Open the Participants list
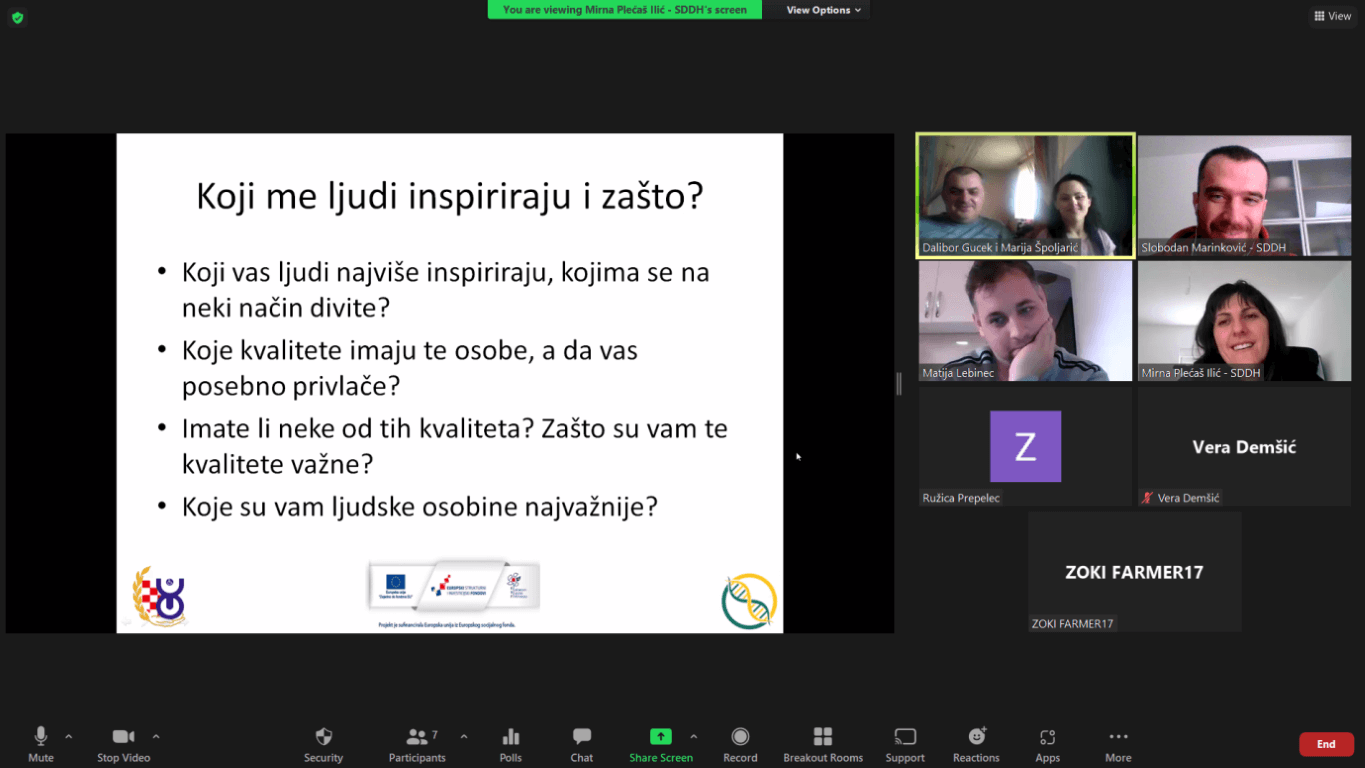1365x768 pixels. click(x=418, y=737)
